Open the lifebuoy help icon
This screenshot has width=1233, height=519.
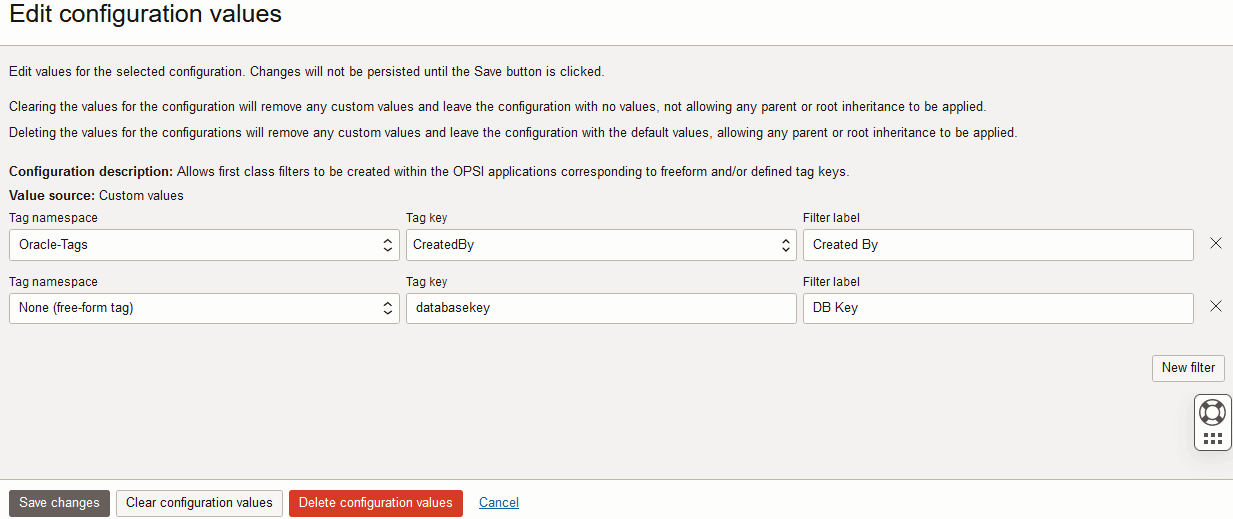[x=1212, y=412]
